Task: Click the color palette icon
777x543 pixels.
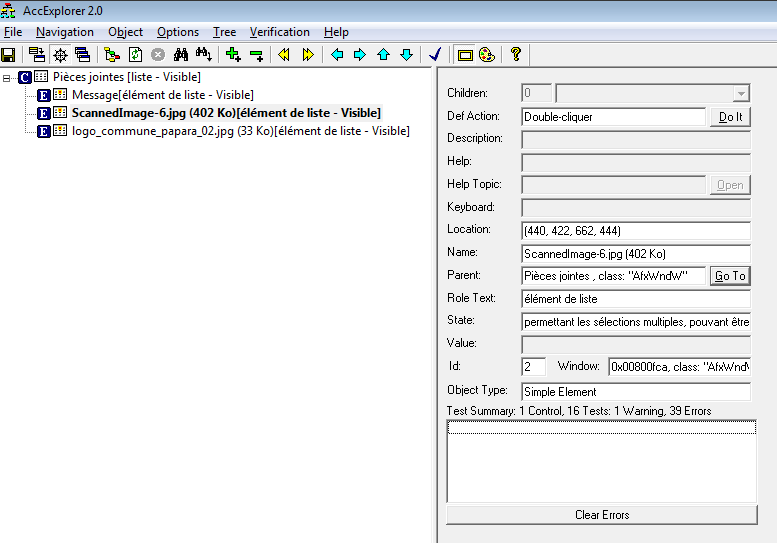Action: [x=487, y=54]
